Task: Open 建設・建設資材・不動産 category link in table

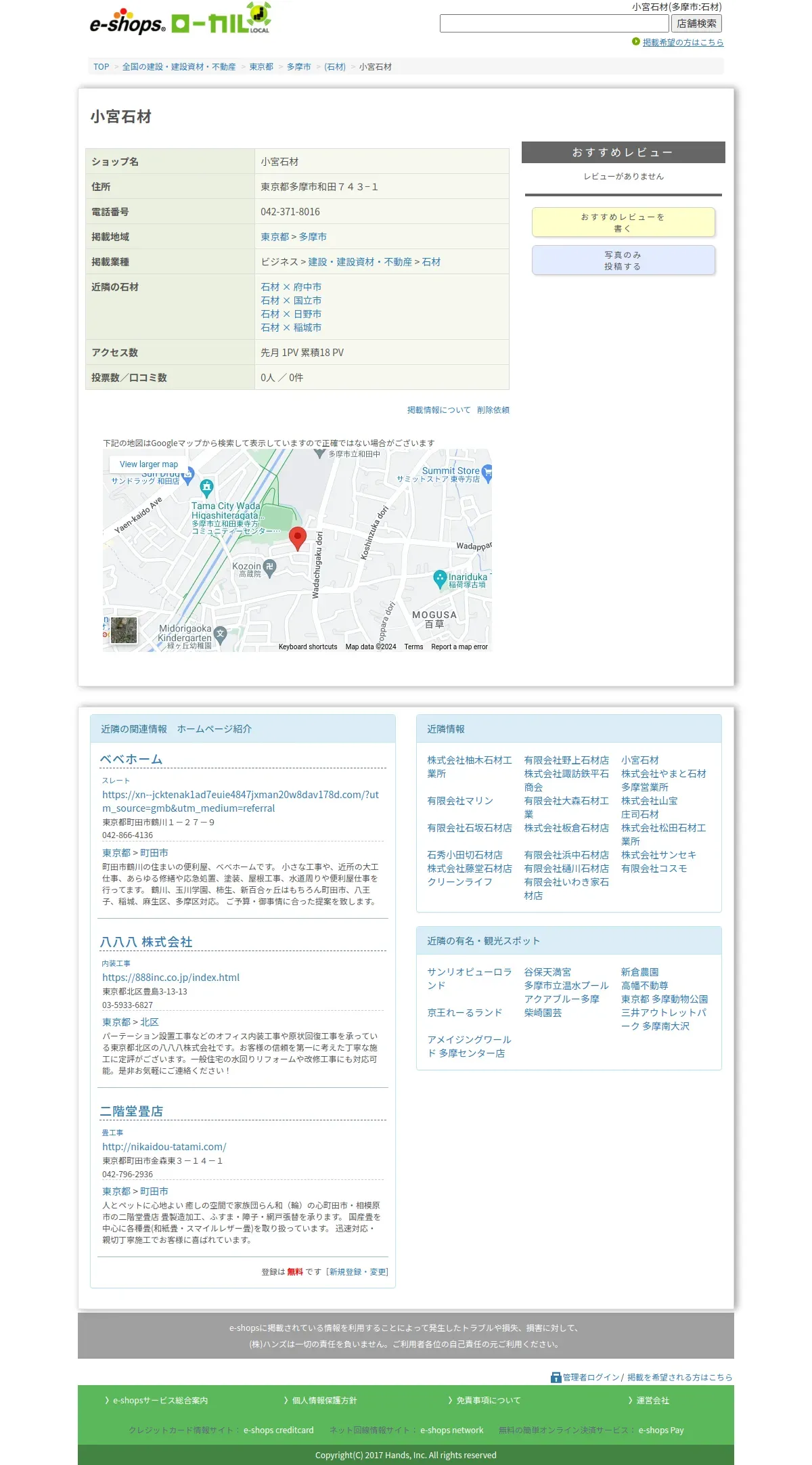Action: [x=360, y=262]
